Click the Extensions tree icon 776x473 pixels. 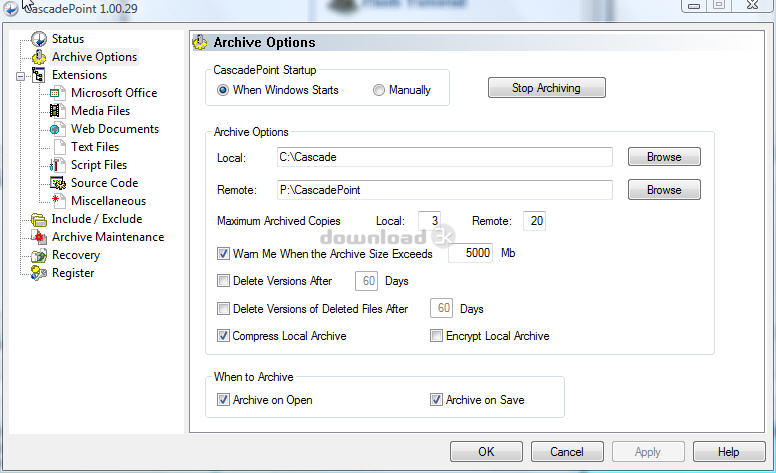click(x=39, y=75)
